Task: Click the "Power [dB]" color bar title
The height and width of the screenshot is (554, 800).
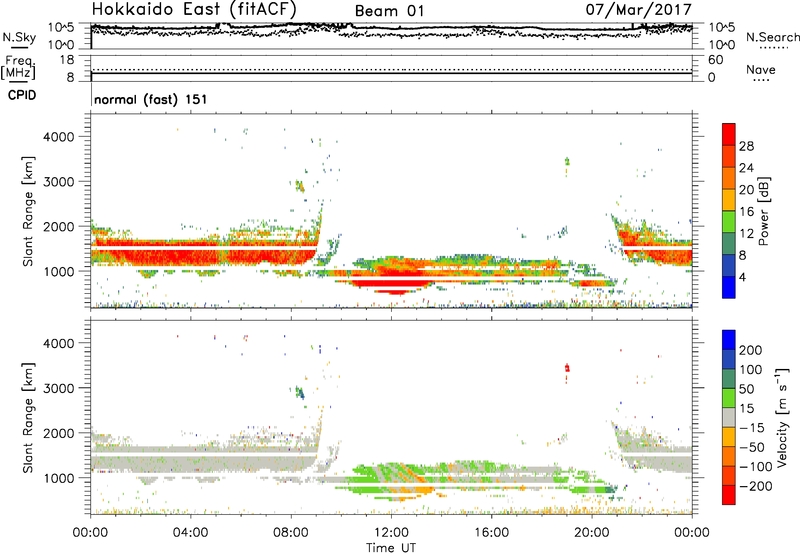Action: coord(763,211)
